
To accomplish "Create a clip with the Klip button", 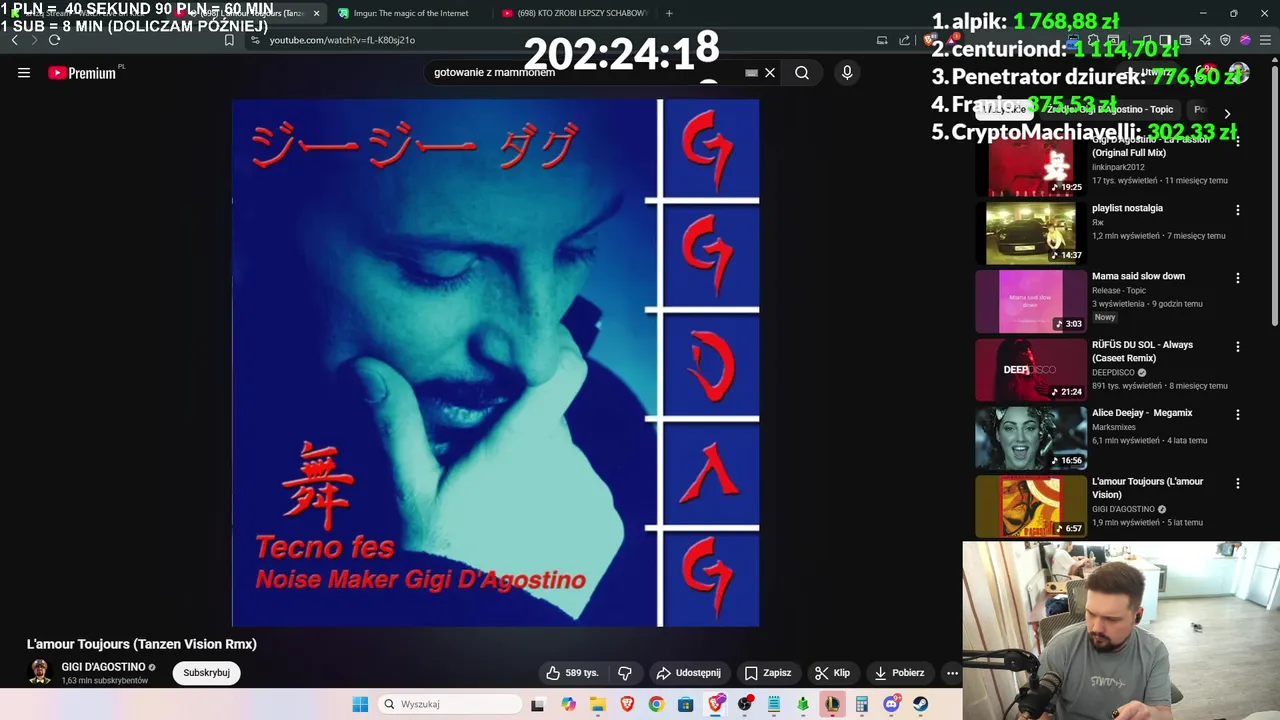I will [x=832, y=673].
